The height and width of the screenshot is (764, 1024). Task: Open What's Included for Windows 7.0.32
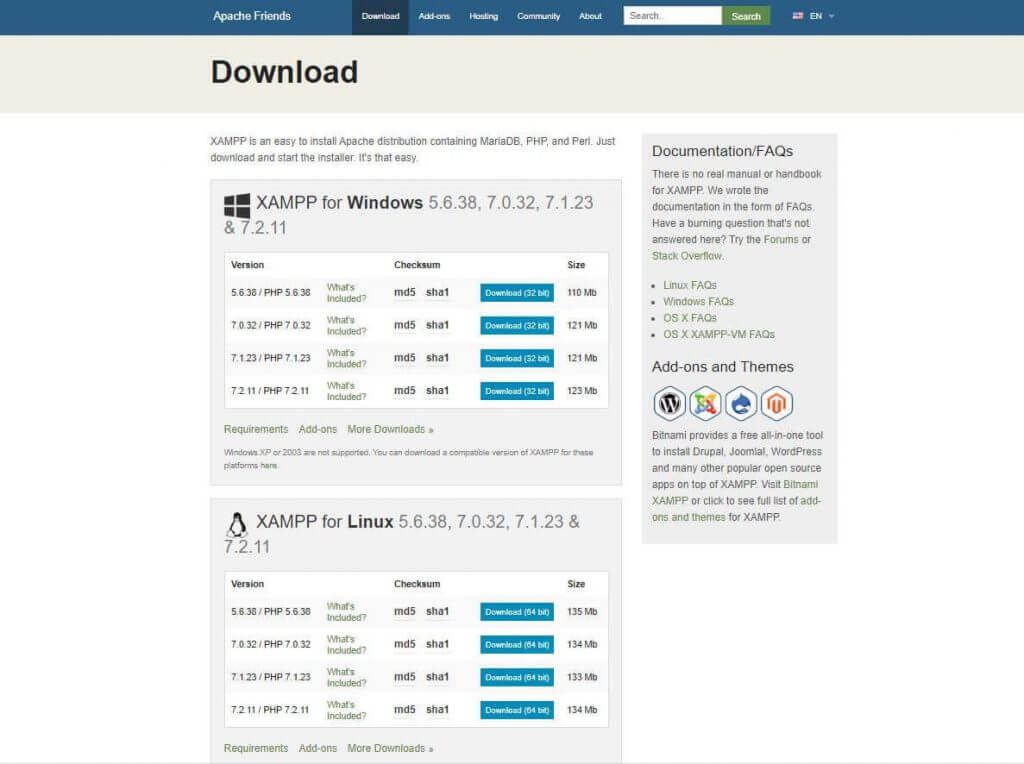[x=346, y=325]
